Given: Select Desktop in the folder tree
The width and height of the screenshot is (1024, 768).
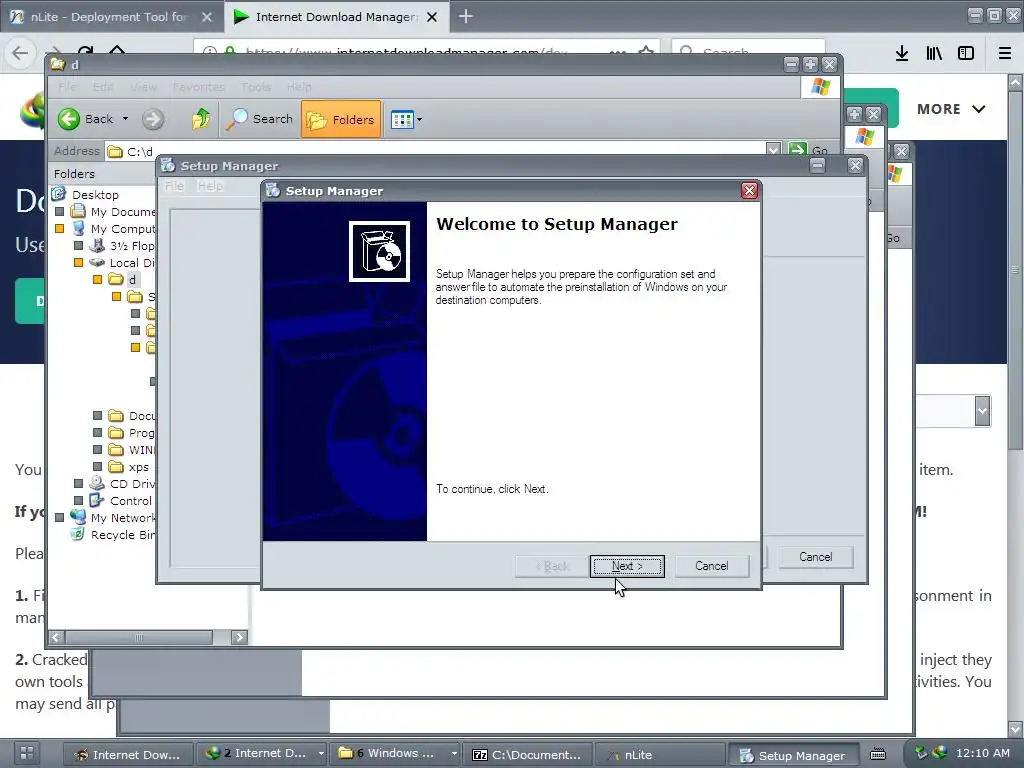Looking at the screenshot, I should 95,195.
